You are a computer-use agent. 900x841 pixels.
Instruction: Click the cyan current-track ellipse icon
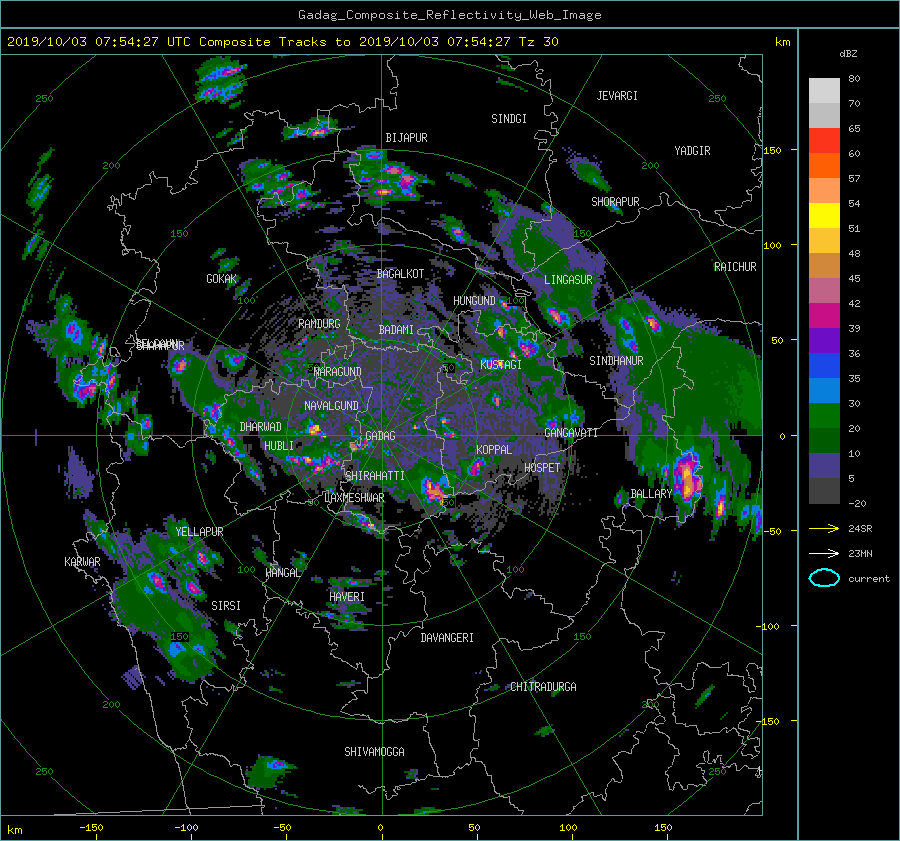tap(824, 578)
